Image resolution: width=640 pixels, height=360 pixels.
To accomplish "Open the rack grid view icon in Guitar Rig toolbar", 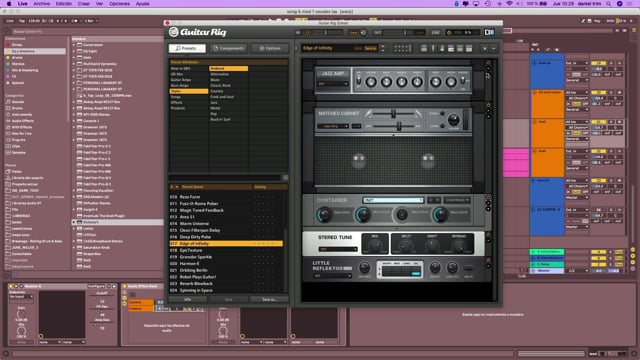I will [x=402, y=49].
